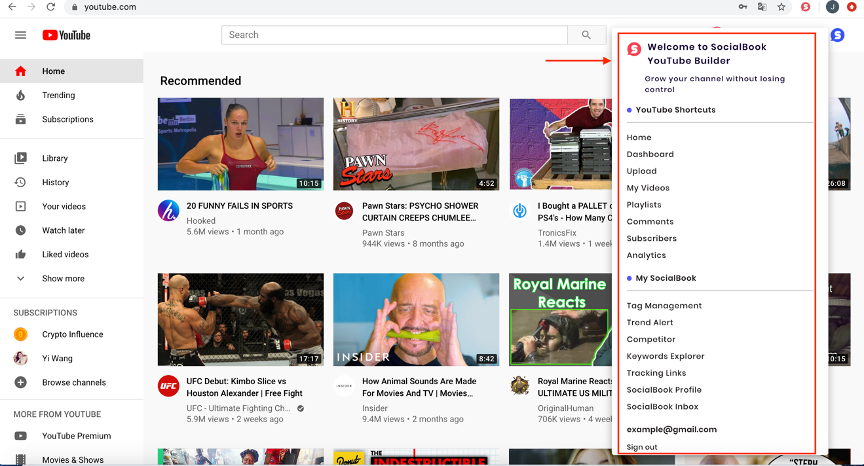Open SocialBook Inbox in popup
The width and height of the screenshot is (864, 466).
[x=662, y=407]
